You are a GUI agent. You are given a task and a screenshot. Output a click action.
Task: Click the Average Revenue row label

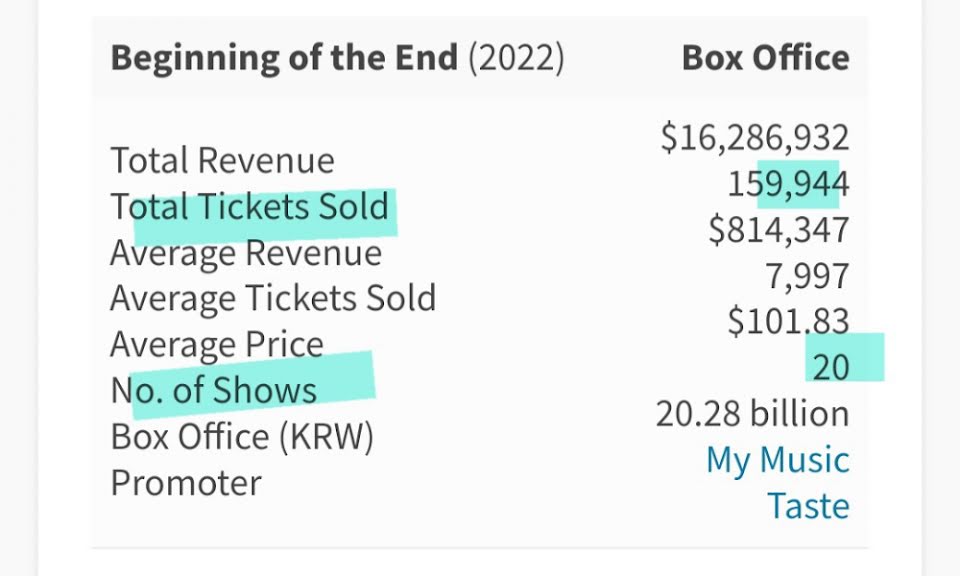(245, 253)
